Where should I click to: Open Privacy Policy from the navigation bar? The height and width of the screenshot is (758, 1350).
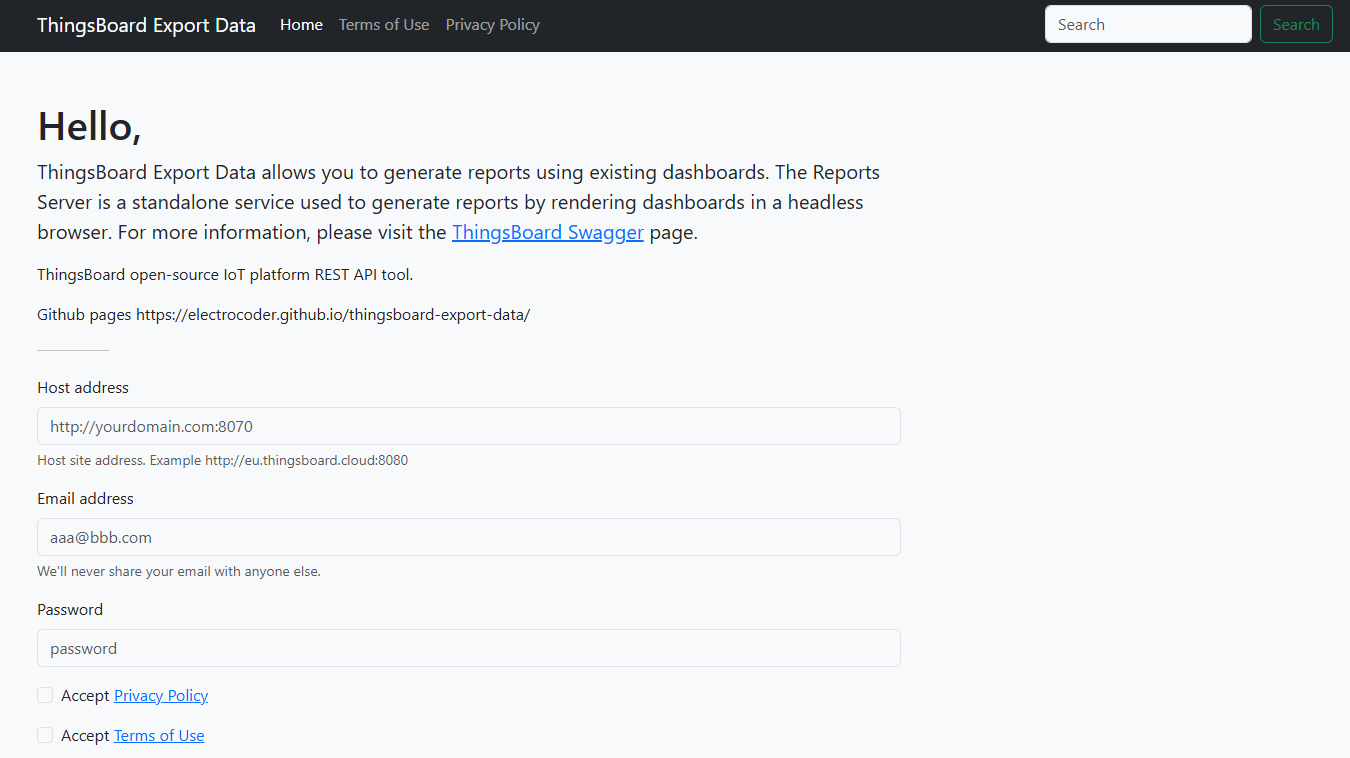(492, 24)
